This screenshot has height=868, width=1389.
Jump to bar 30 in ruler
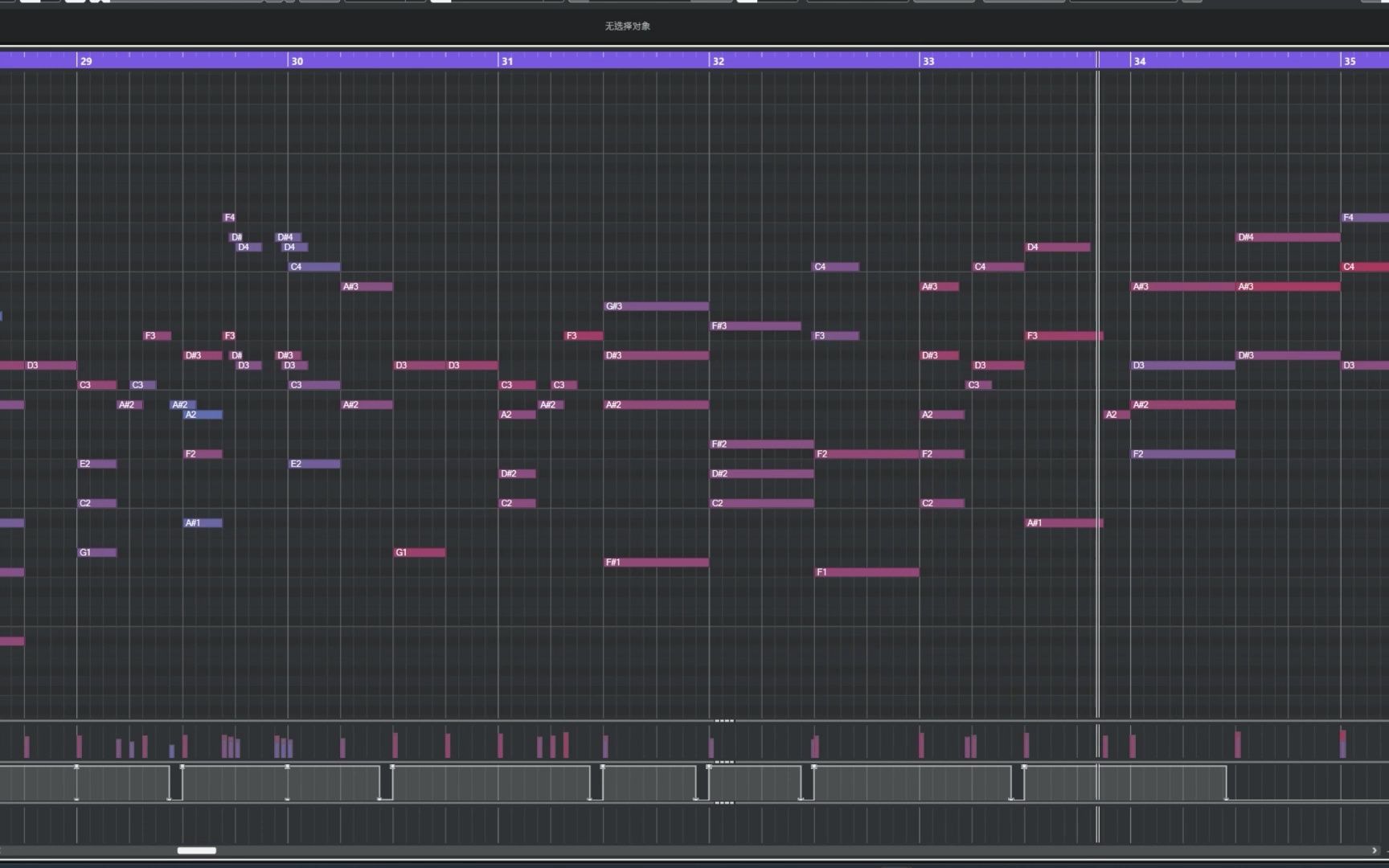[x=297, y=61]
